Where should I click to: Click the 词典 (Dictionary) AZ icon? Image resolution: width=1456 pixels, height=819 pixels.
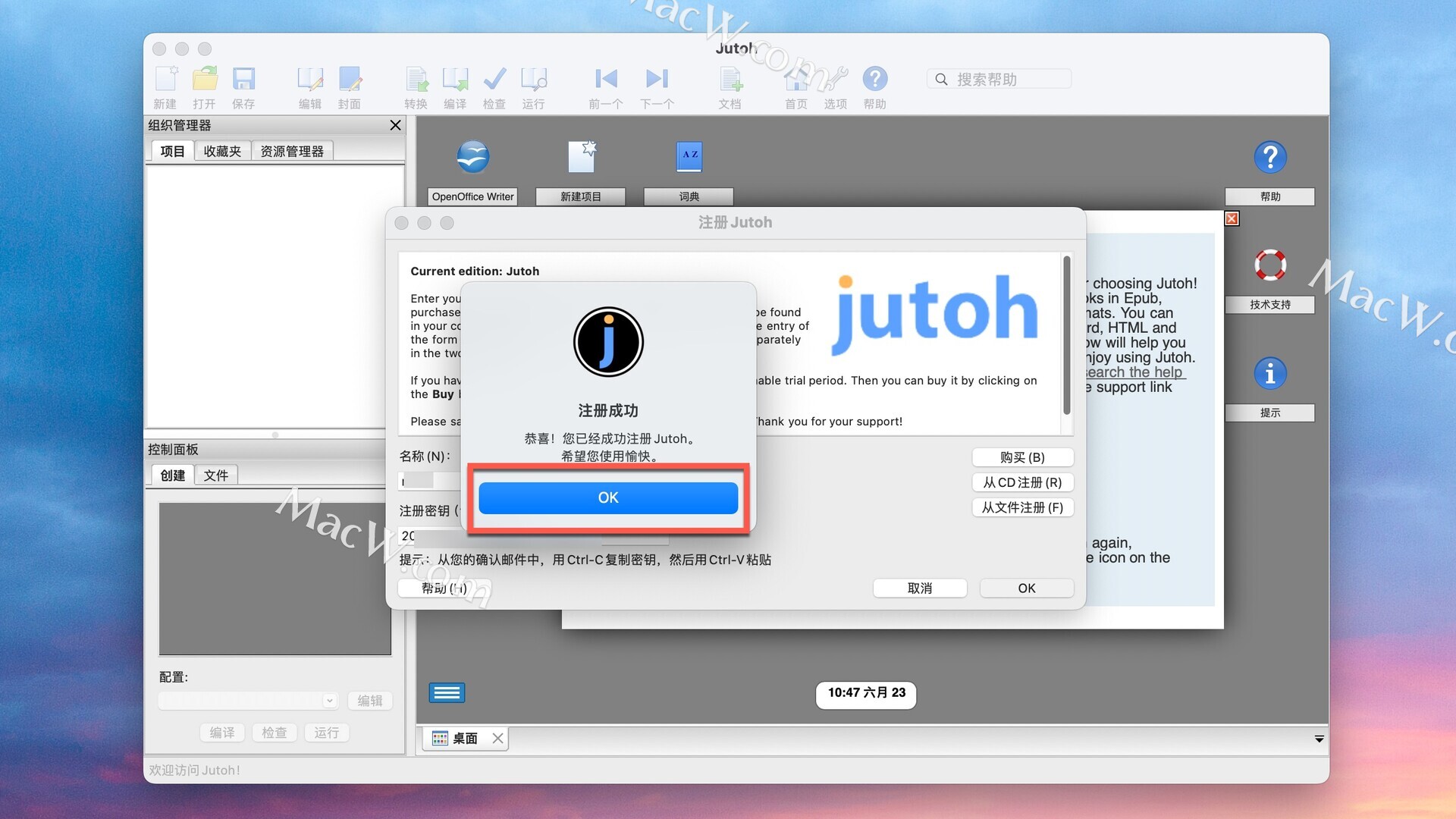pos(689,156)
